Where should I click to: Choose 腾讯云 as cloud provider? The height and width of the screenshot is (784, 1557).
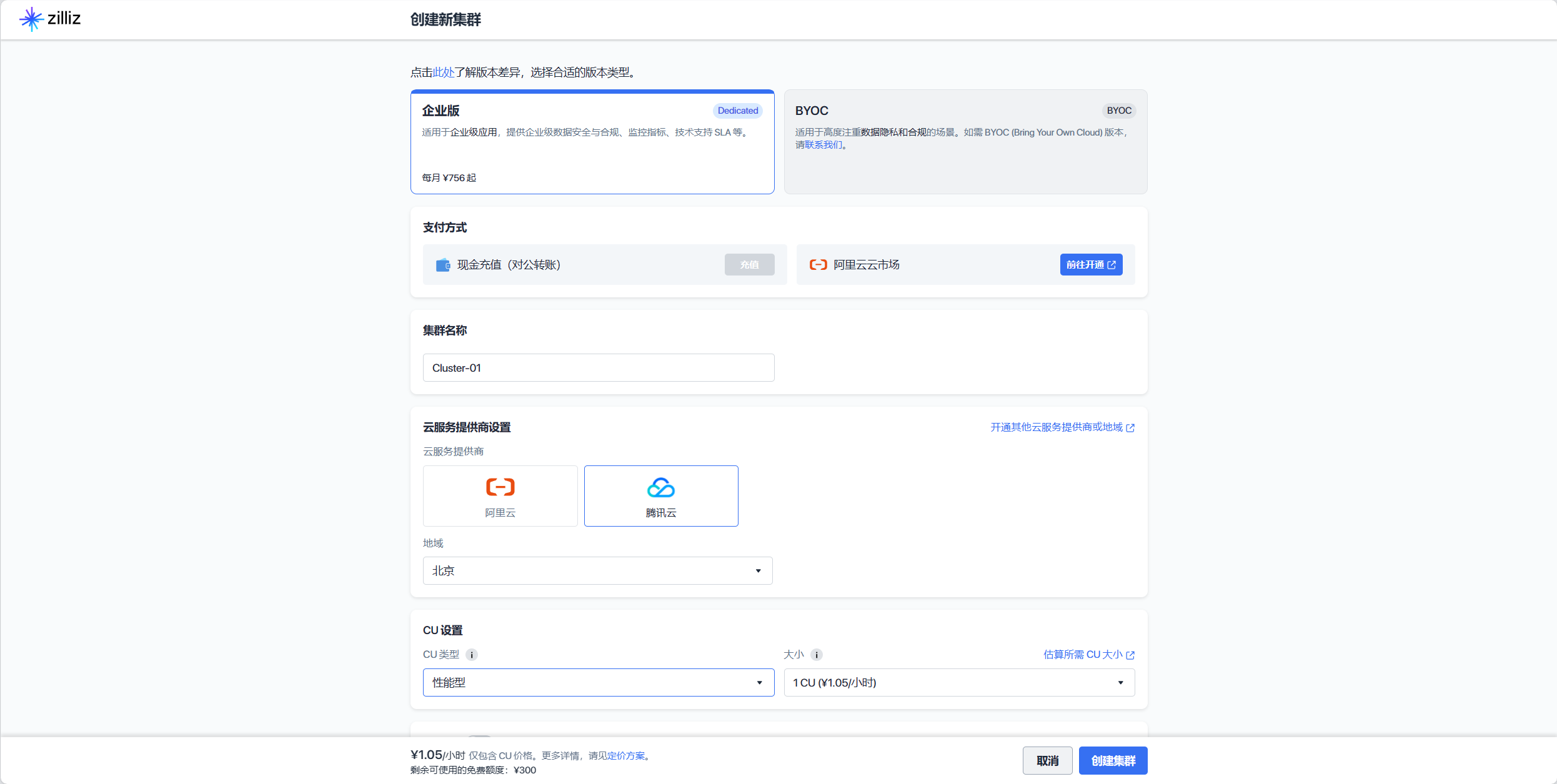click(661, 496)
